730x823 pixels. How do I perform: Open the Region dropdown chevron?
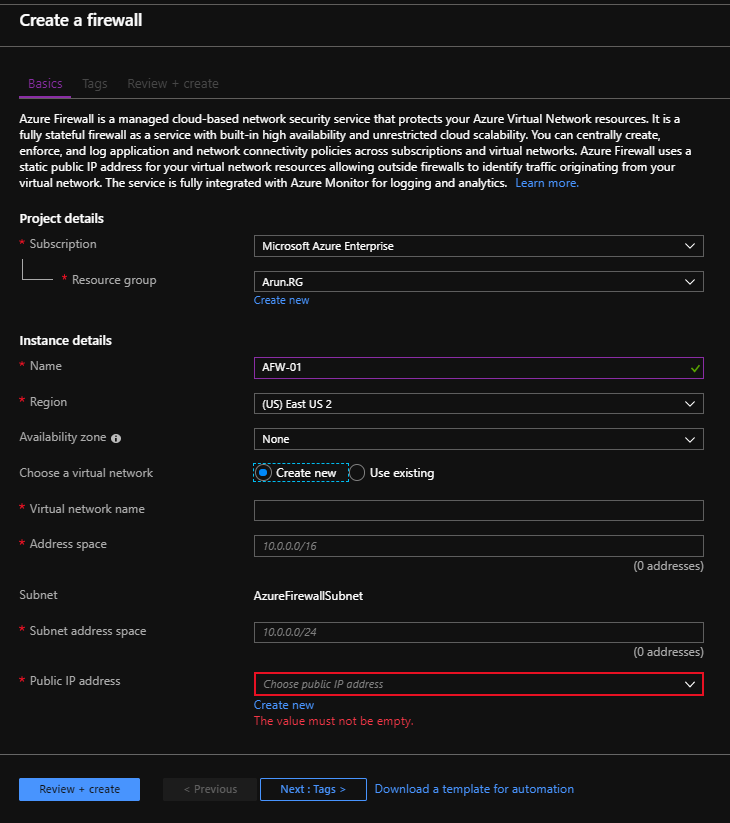690,404
